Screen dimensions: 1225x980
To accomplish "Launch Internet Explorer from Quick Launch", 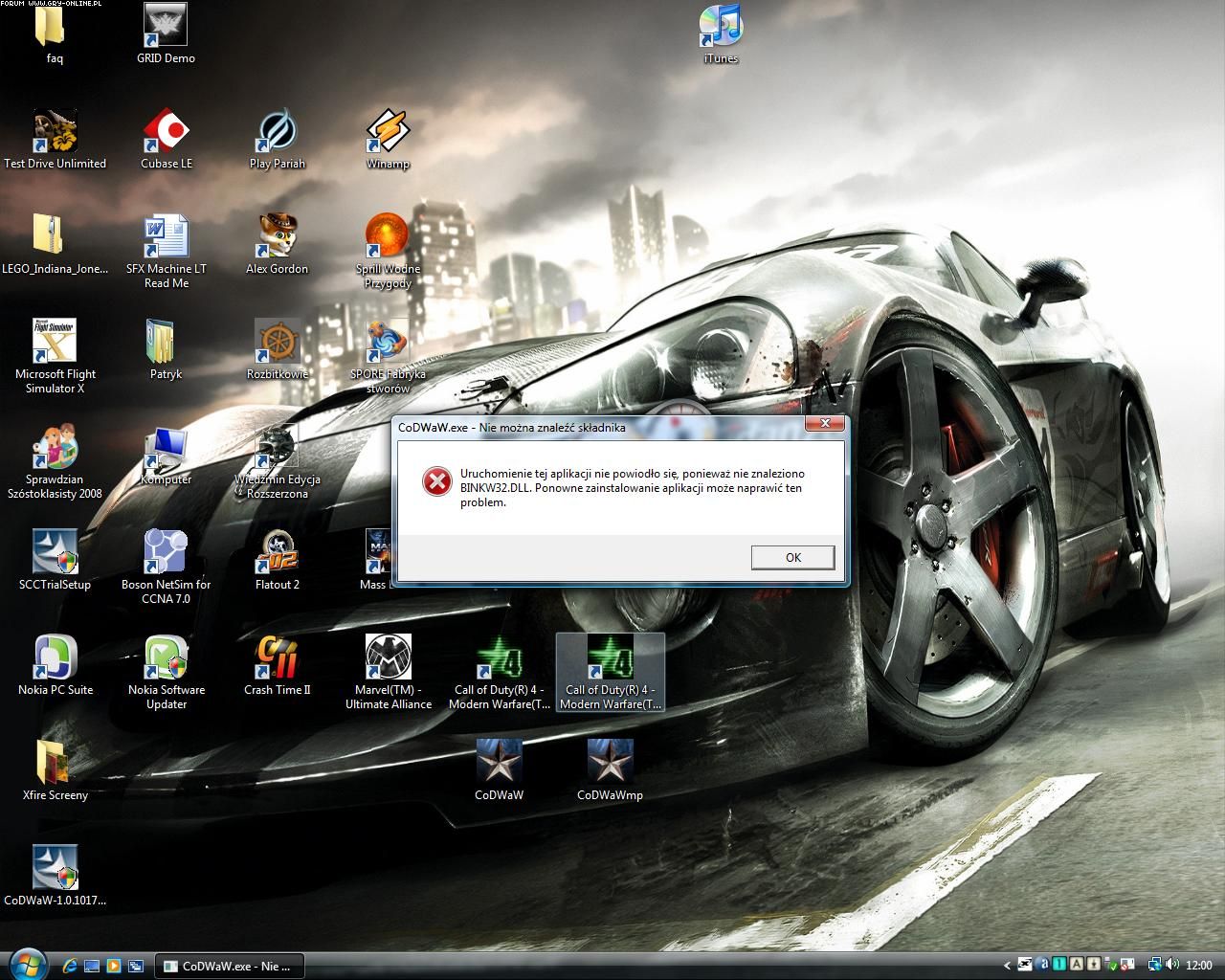I will coord(70,966).
